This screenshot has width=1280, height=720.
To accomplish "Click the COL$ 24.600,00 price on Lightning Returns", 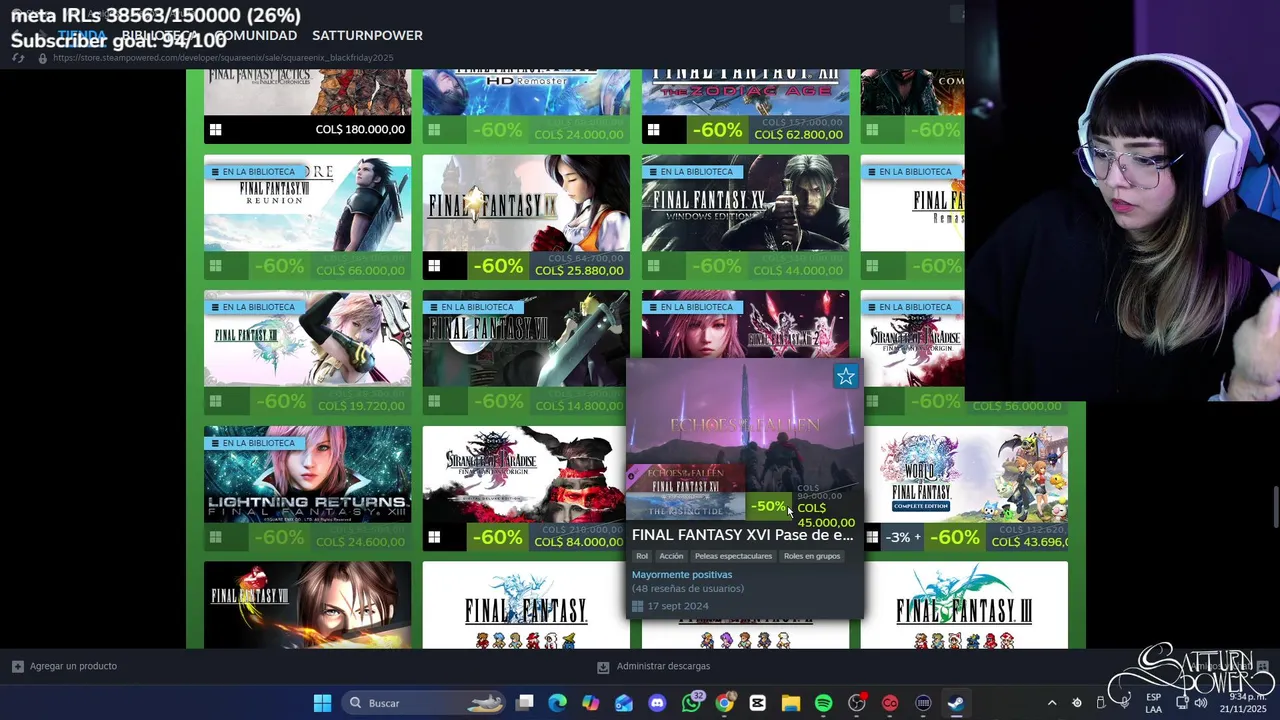I will (360, 542).
